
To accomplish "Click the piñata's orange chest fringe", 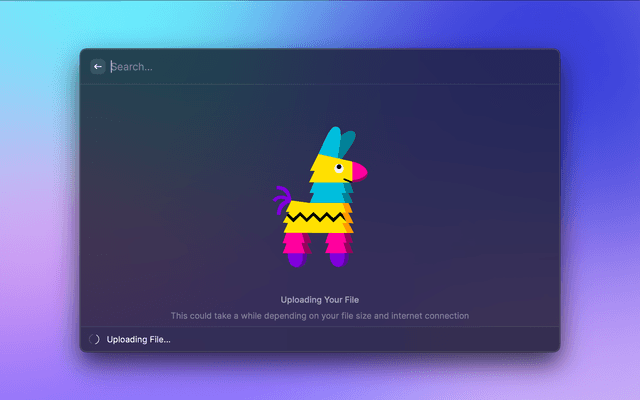I will [348, 217].
